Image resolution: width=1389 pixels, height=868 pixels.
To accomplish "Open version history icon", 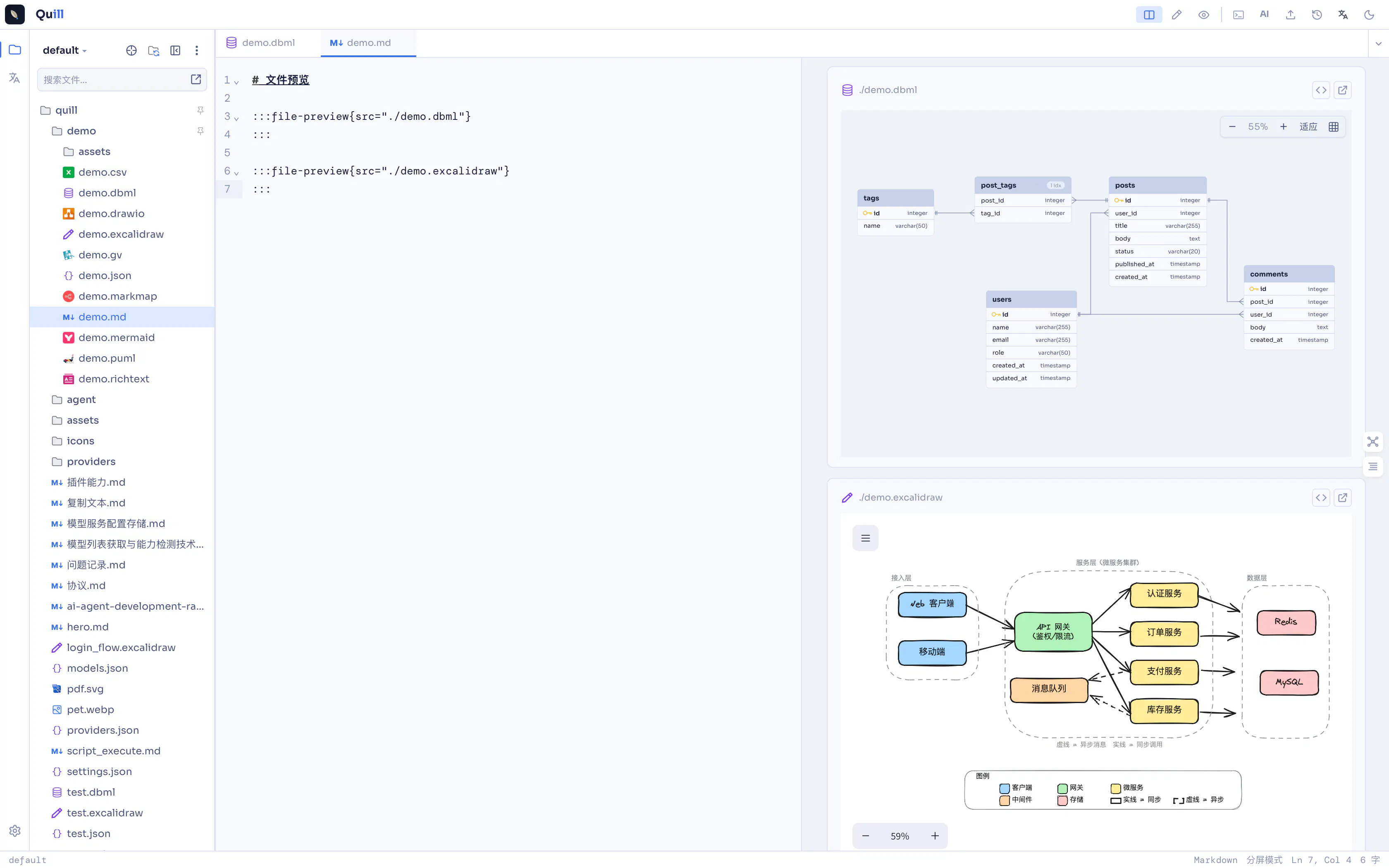I will click(1317, 15).
